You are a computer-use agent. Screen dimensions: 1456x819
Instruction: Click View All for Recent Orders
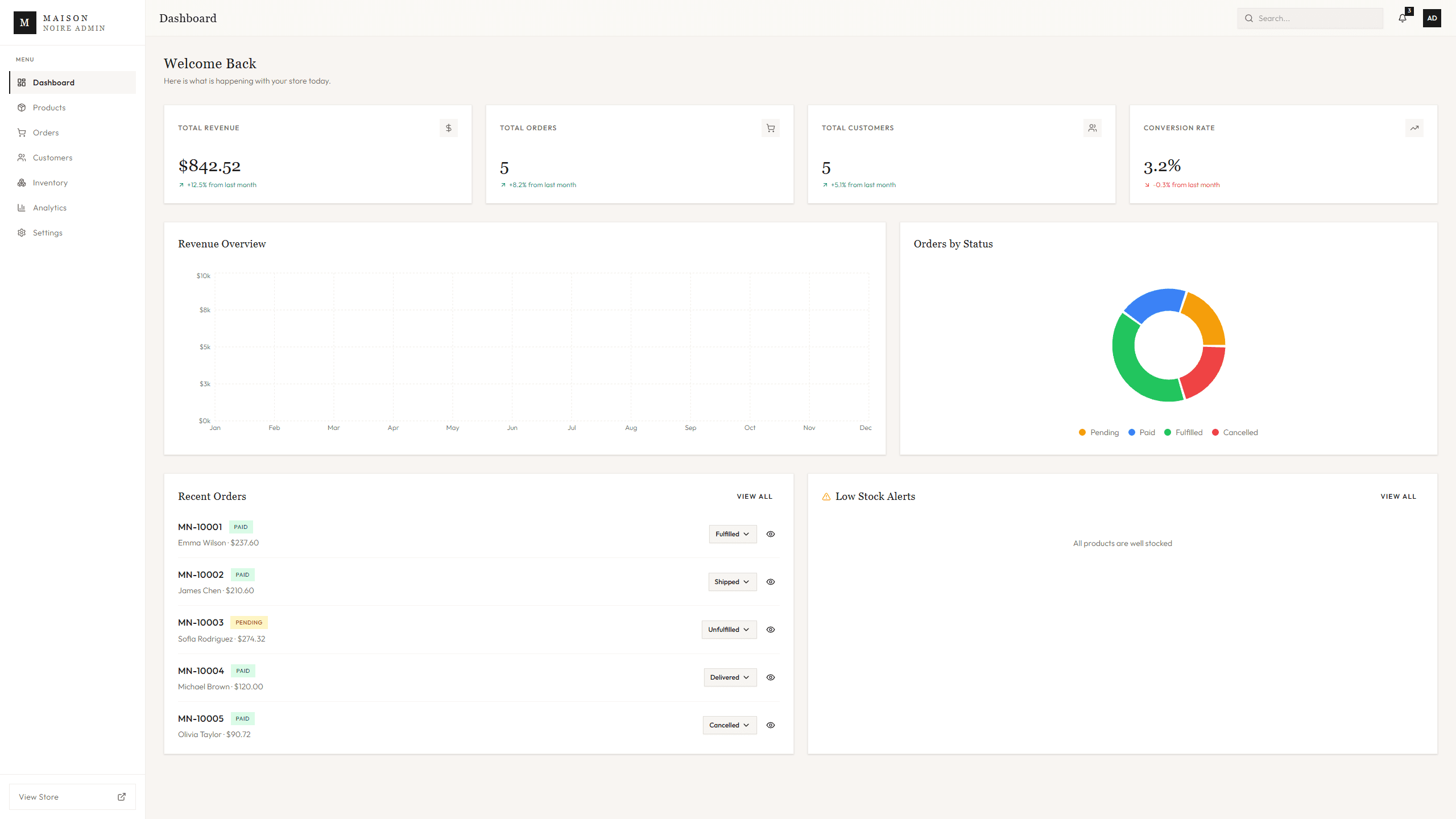tap(755, 497)
